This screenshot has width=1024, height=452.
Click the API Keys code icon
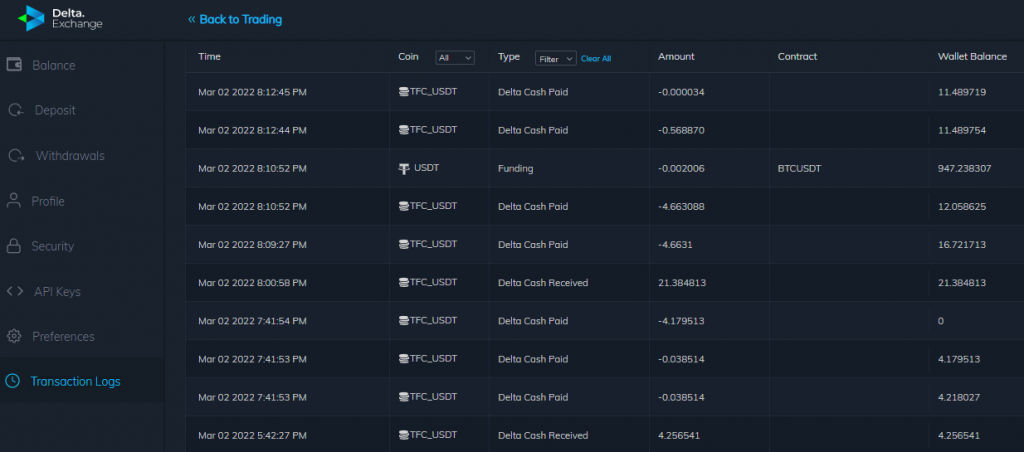click(x=14, y=291)
